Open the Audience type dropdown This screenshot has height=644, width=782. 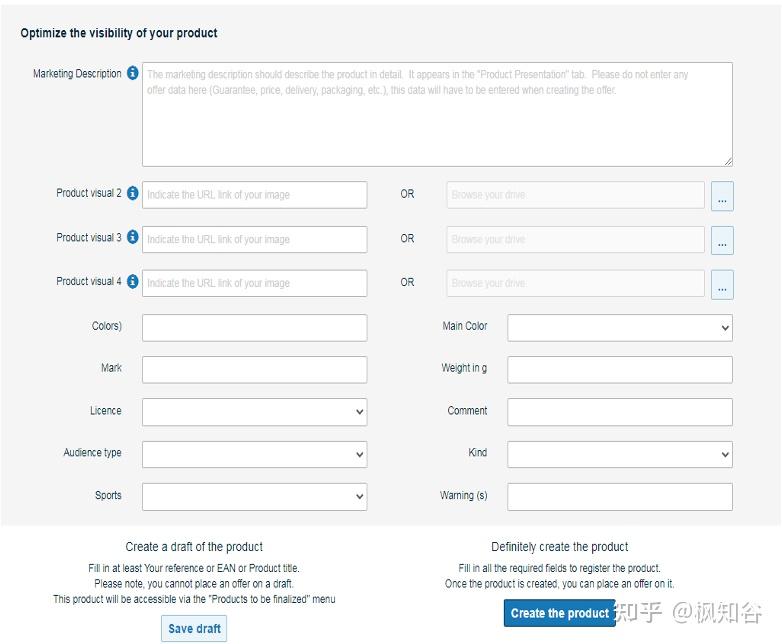pos(254,454)
